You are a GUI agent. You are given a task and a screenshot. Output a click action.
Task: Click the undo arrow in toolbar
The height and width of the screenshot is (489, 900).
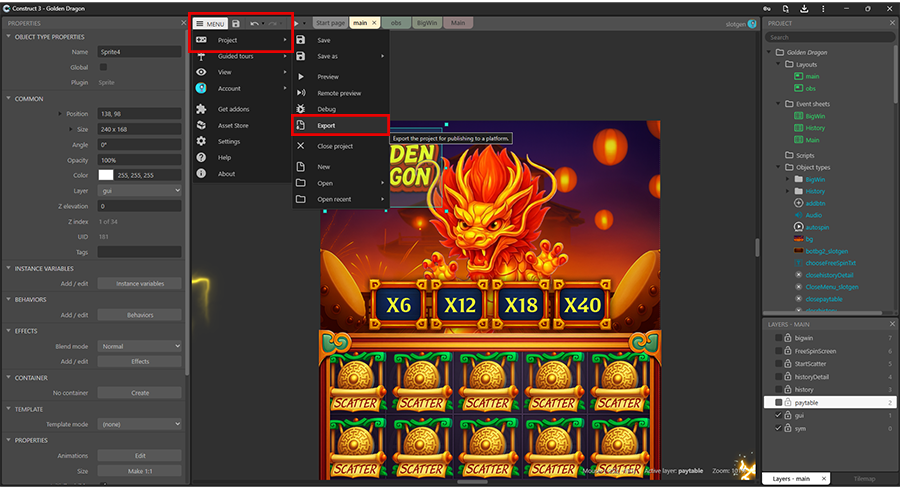[254, 24]
